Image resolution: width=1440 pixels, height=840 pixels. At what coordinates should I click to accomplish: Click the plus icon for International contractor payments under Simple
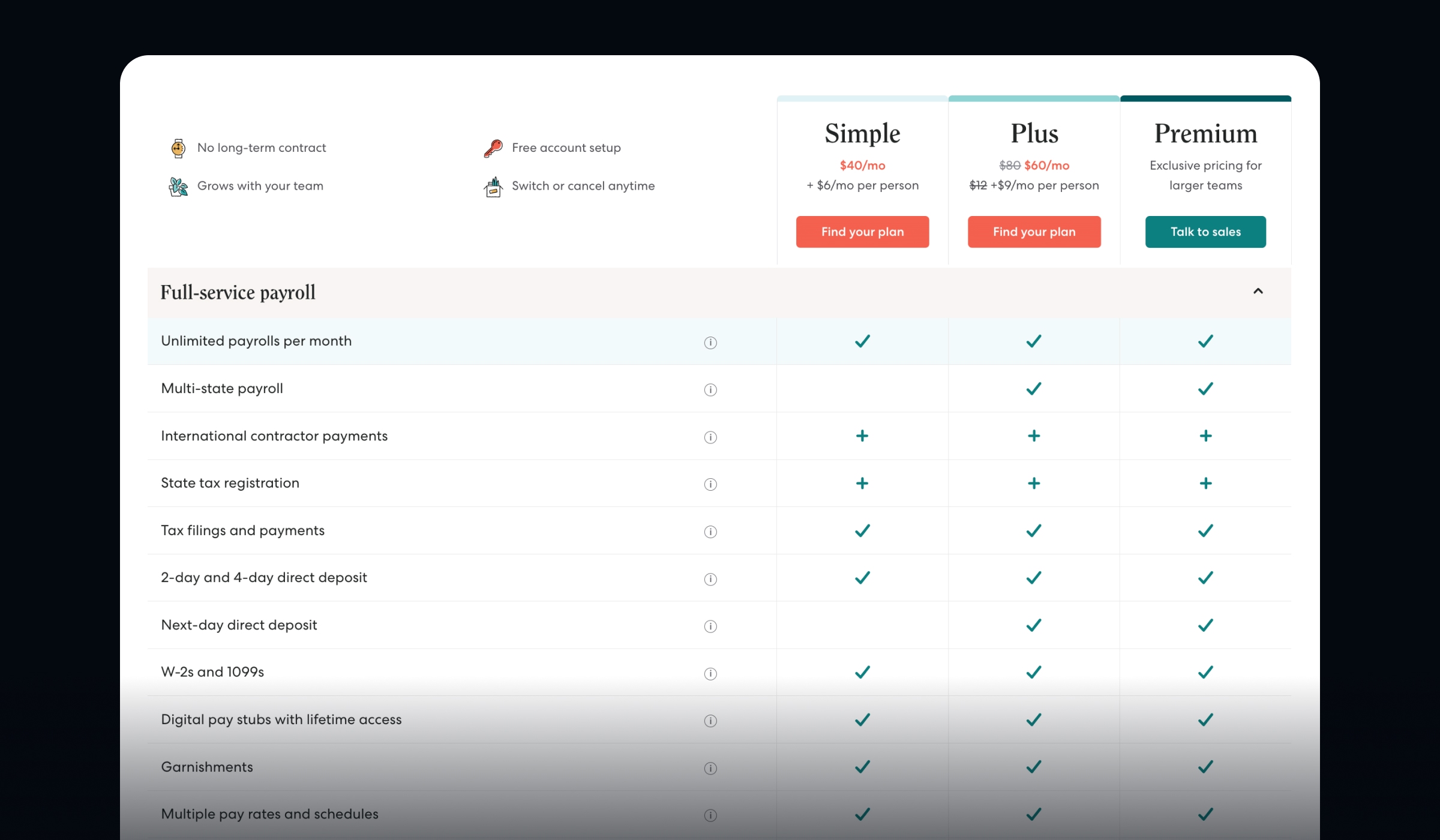click(x=862, y=436)
